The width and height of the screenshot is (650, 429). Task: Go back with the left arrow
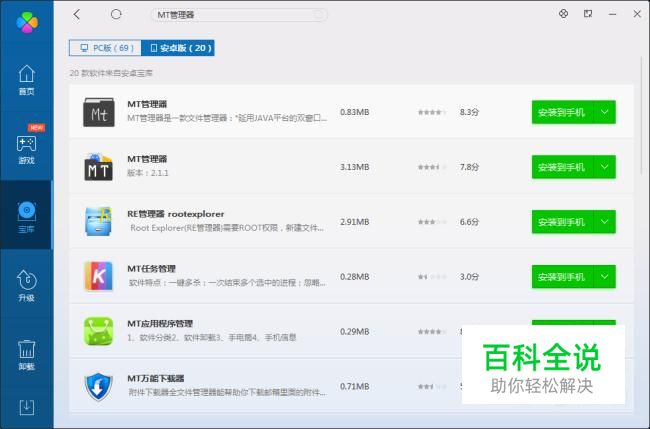(77, 15)
